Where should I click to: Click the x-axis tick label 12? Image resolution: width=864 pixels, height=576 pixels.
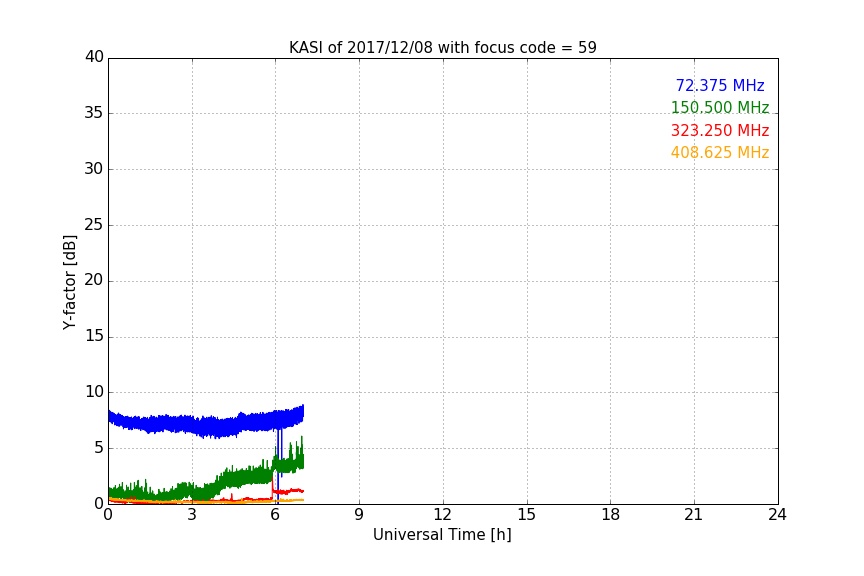(443, 515)
